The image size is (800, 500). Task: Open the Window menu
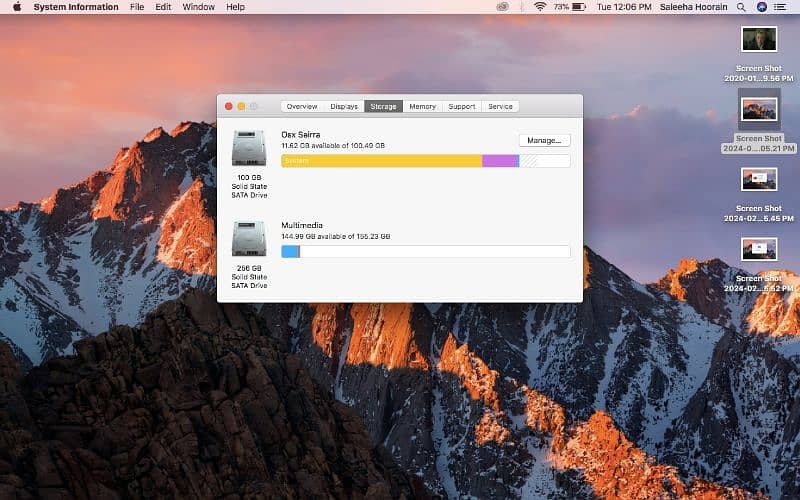click(198, 7)
